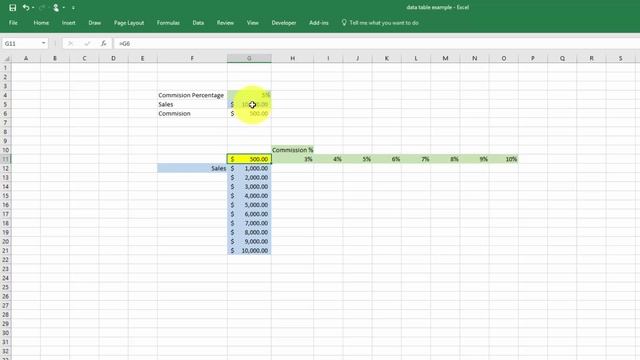The height and width of the screenshot is (360, 640).
Task: Open the Data ribbon tab
Action: click(198, 23)
